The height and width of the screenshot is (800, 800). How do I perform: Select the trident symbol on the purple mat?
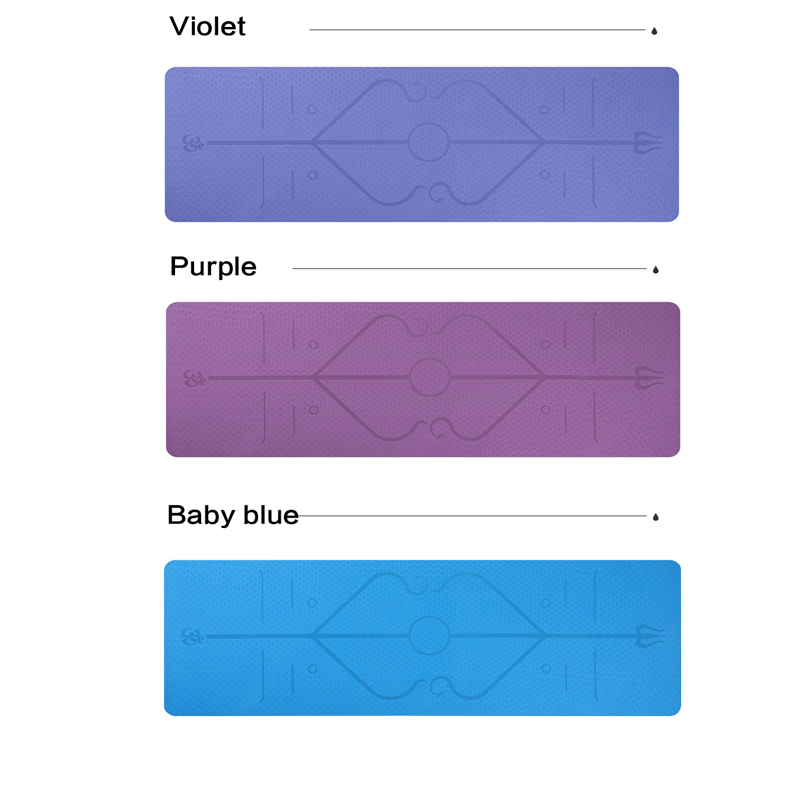click(649, 378)
